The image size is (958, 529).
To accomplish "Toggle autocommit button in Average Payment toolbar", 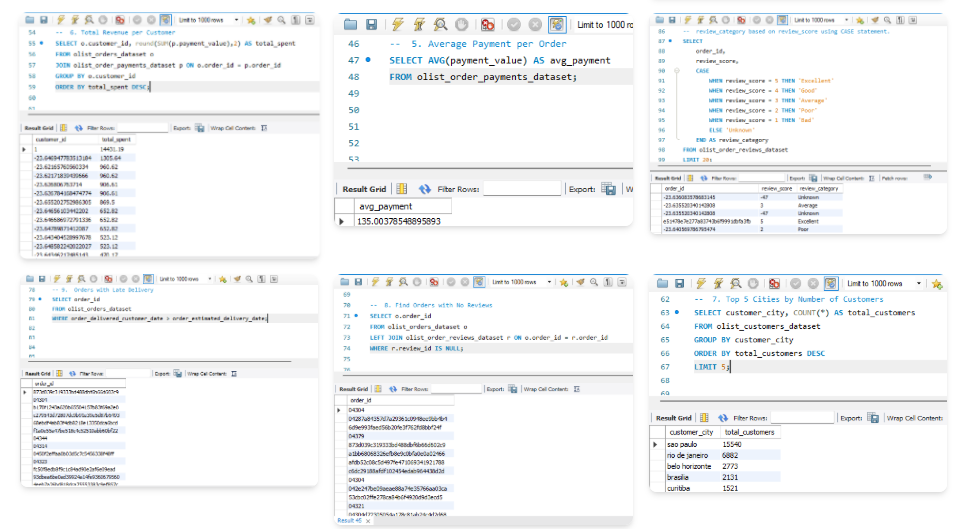I will 556,25.
